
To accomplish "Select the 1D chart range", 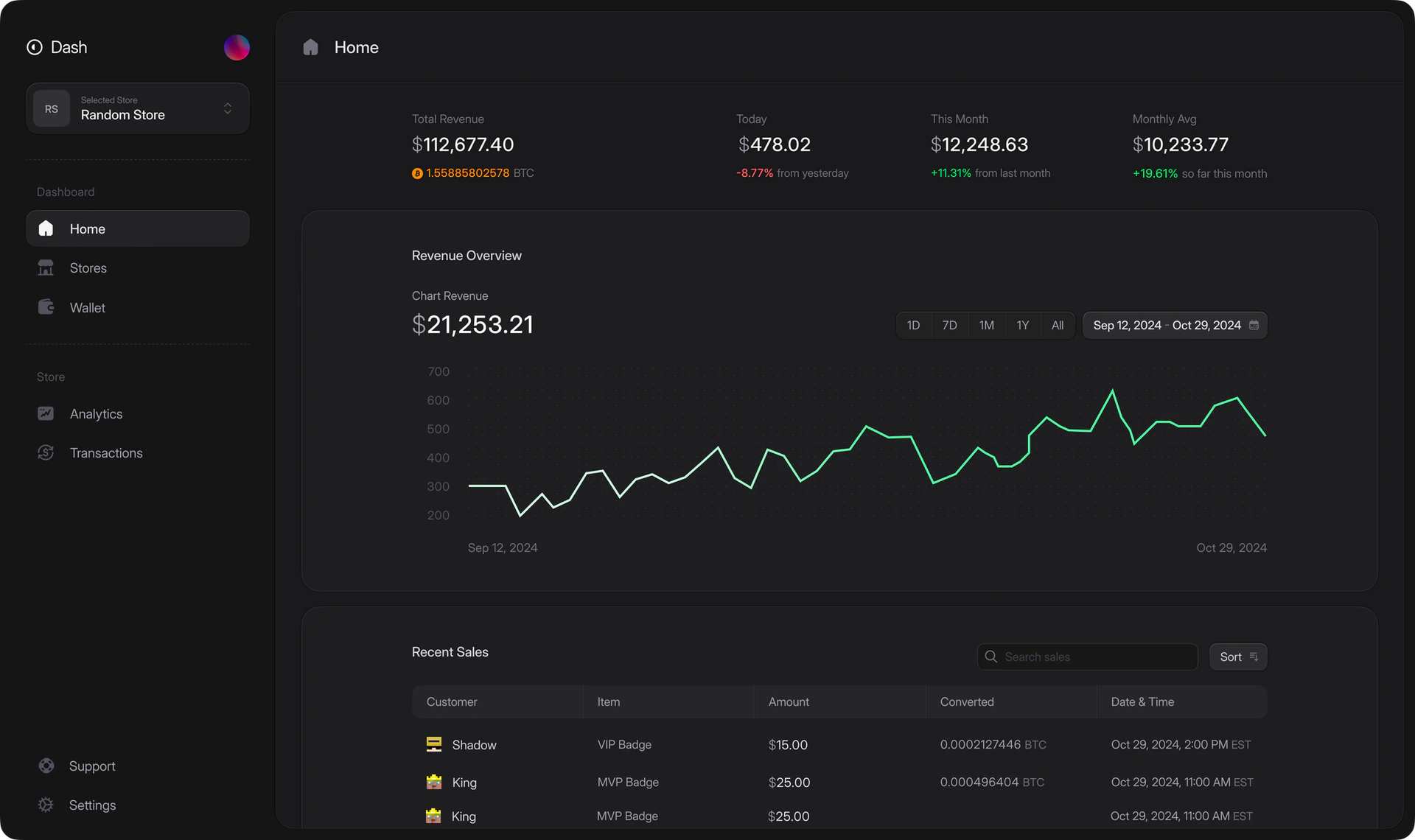I will click(x=913, y=325).
